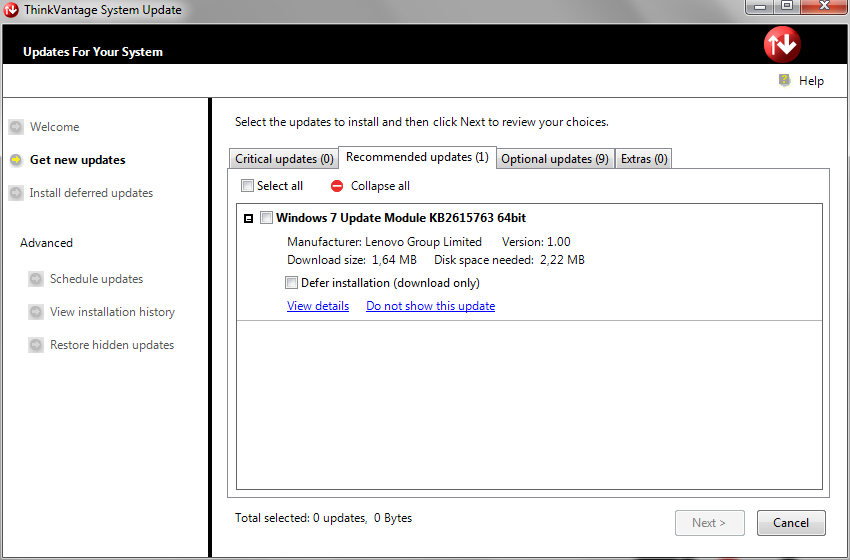Click the Help question mark icon
The image size is (850, 560).
point(785,80)
